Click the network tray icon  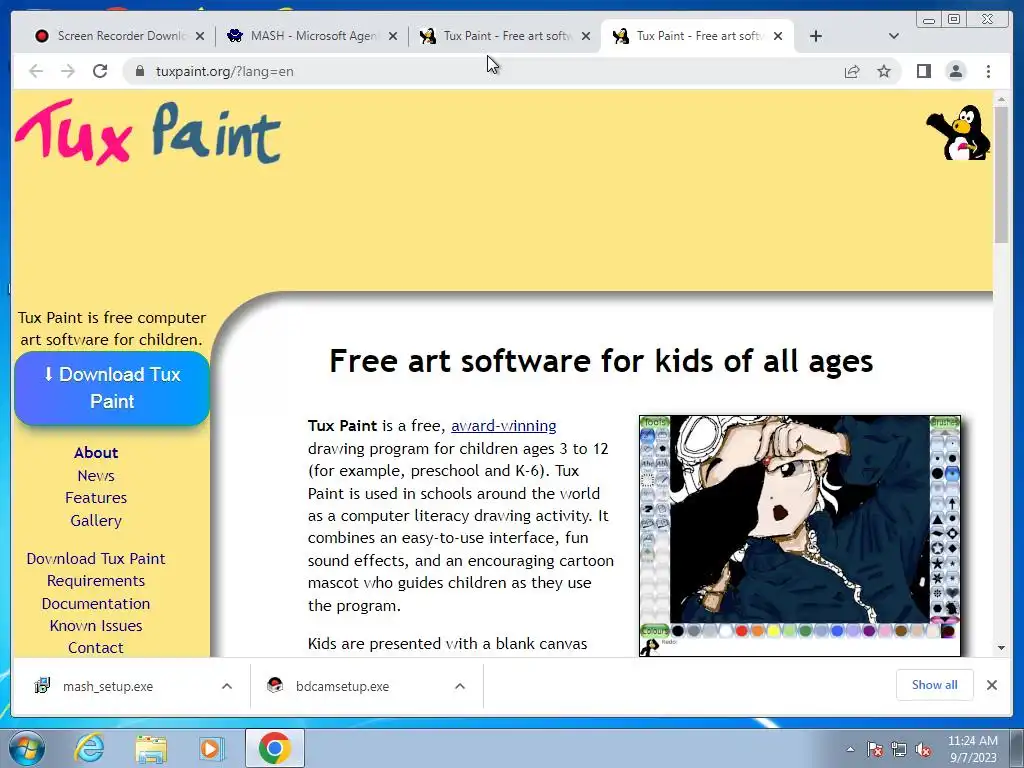(x=899, y=750)
